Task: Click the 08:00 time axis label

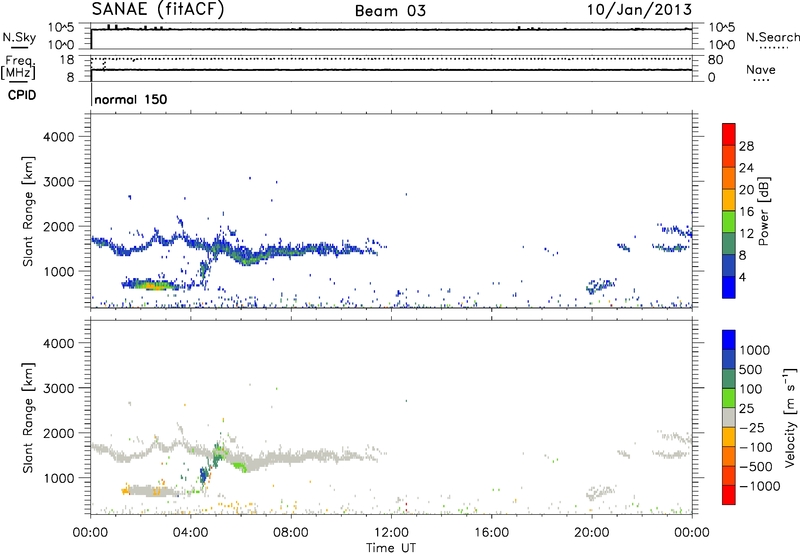Action: [x=290, y=533]
